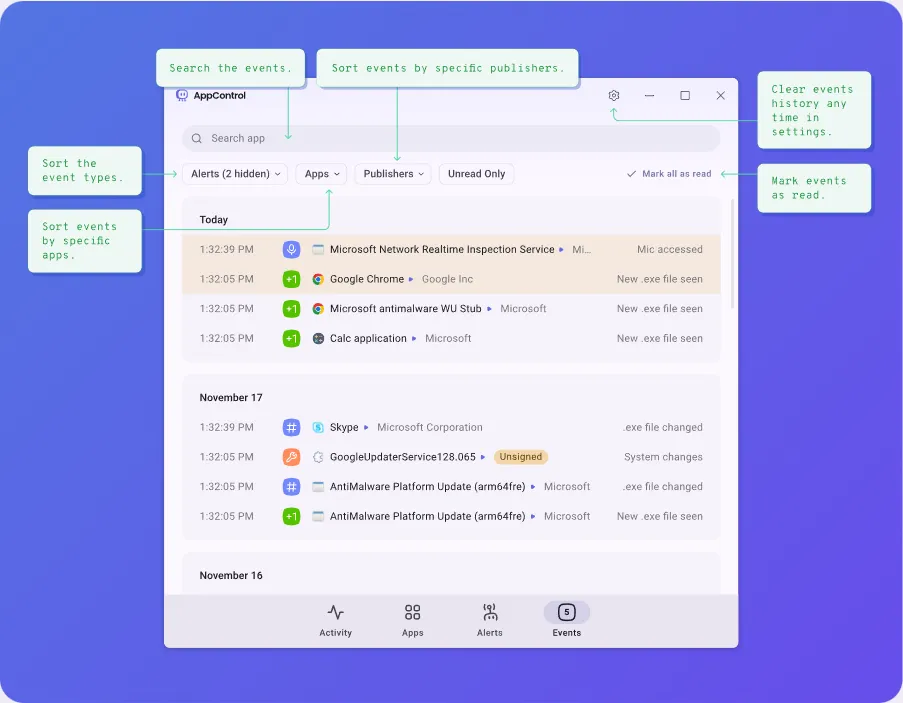Maximize the AppControl window
This screenshot has width=903, height=703.
(685, 96)
